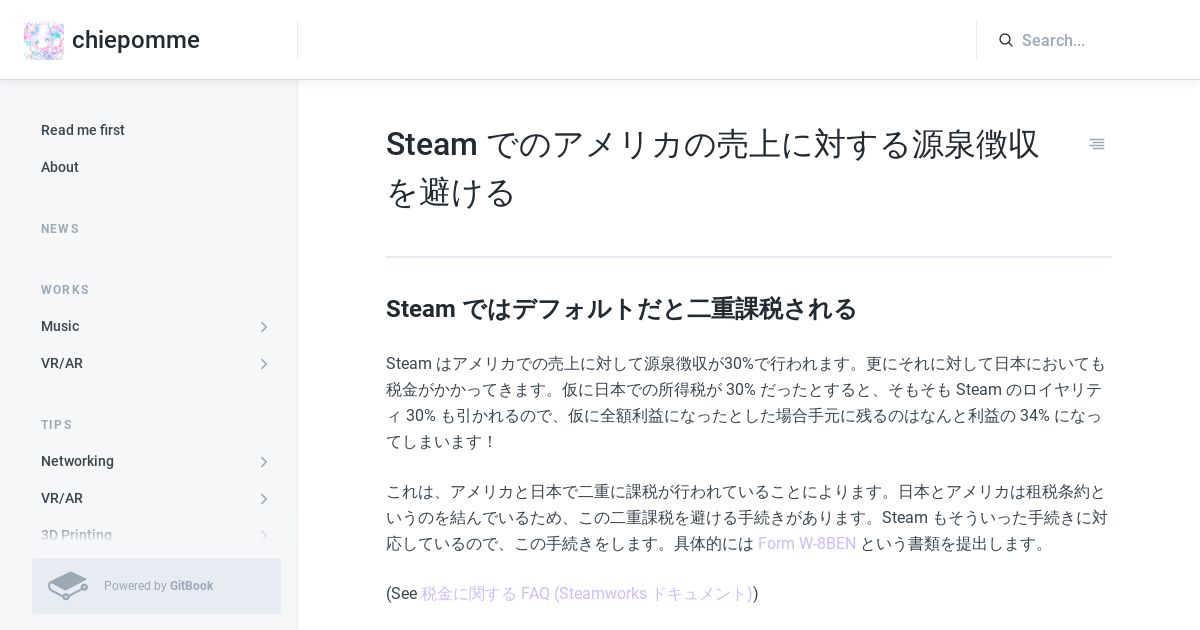1200x630 pixels.
Task: Click the Steam ではデフォルトだと二重課税される heading
Action: coord(621,309)
